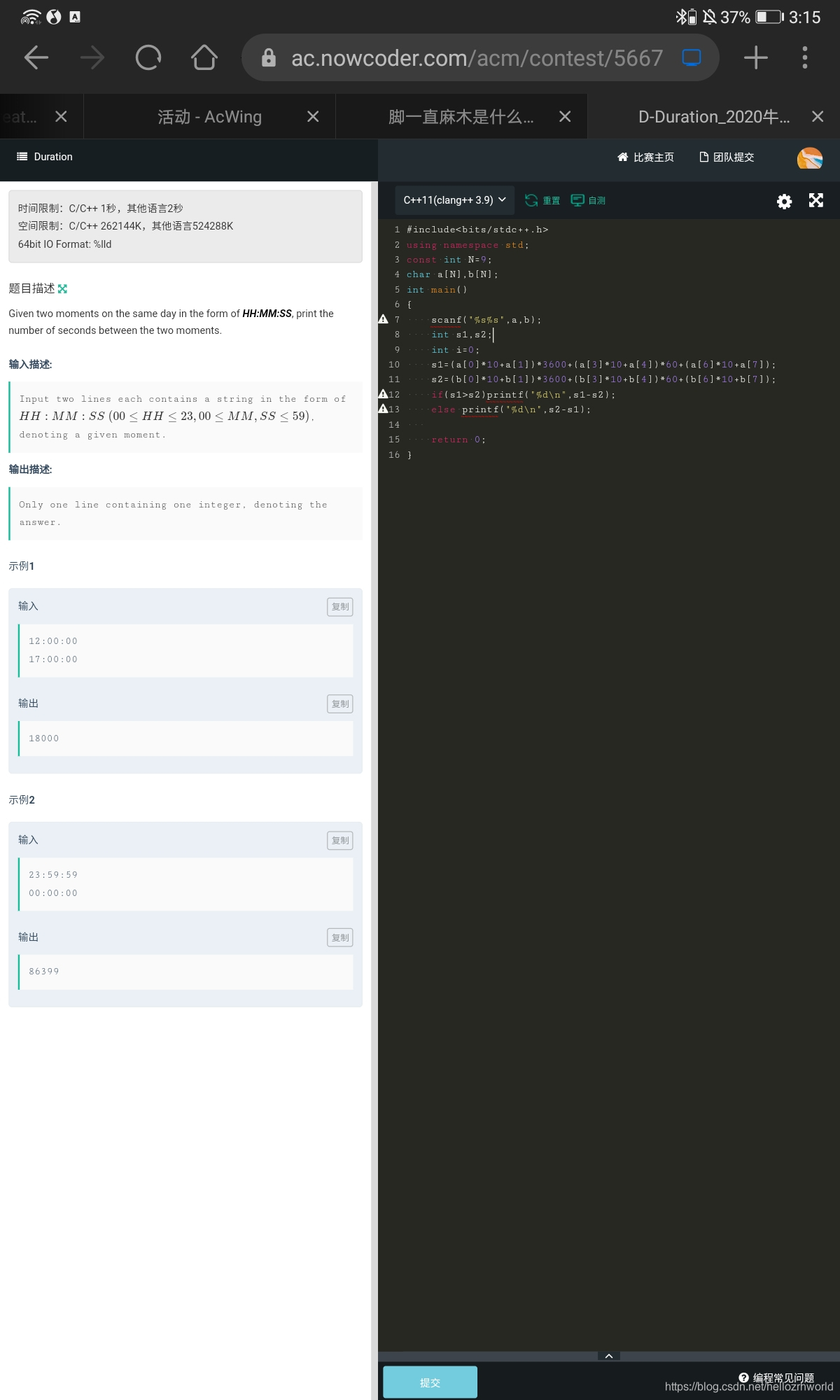Screen dimensions: 840x1400
Task: Copy example 1 output with 复制
Action: (x=340, y=704)
